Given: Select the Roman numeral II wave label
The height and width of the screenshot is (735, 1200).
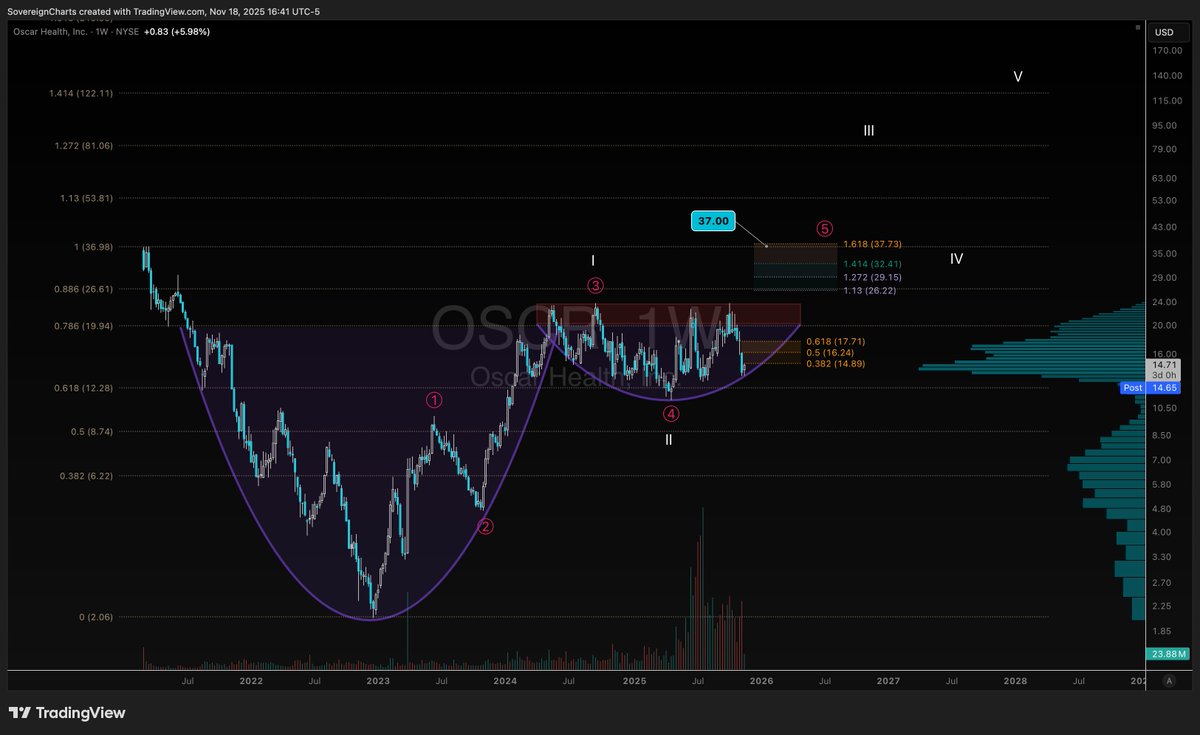Looking at the screenshot, I should 669,439.
